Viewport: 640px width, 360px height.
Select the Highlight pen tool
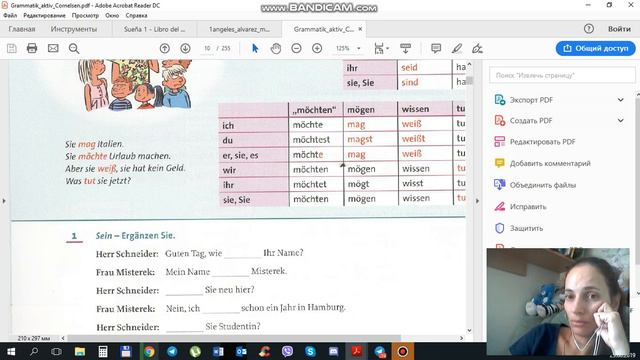coord(457,49)
